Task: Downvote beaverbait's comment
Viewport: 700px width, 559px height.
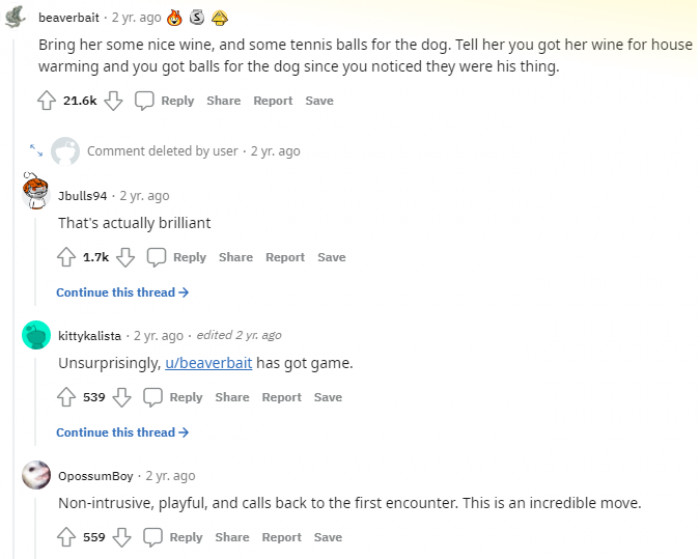Action: pos(114,100)
